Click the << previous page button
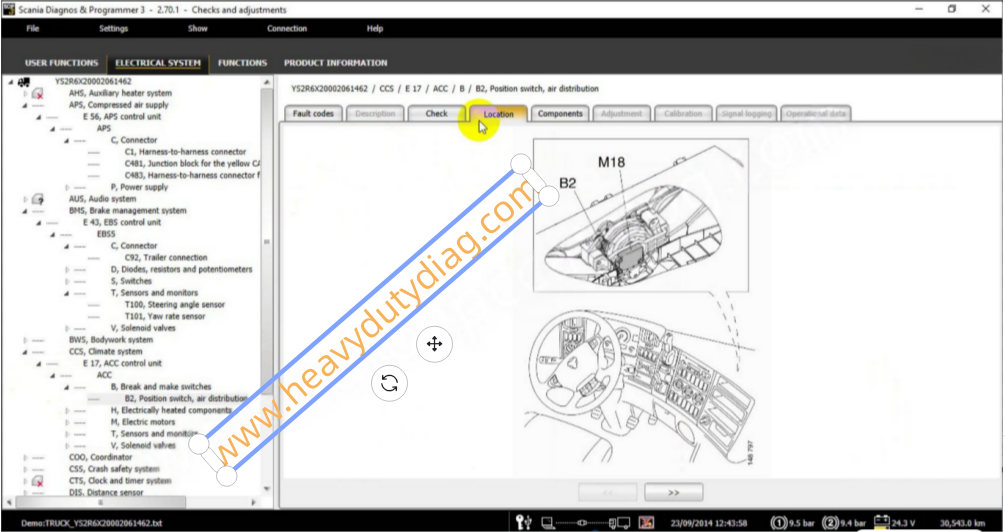This screenshot has width=1005, height=532. click(608, 492)
